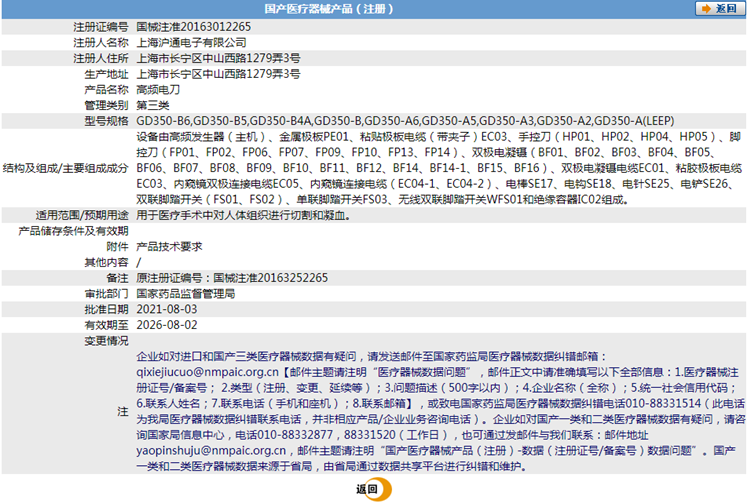This screenshot has height=503, width=750.
Task: Click approval department 国家药品监督管理局
Action: (186, 294)
